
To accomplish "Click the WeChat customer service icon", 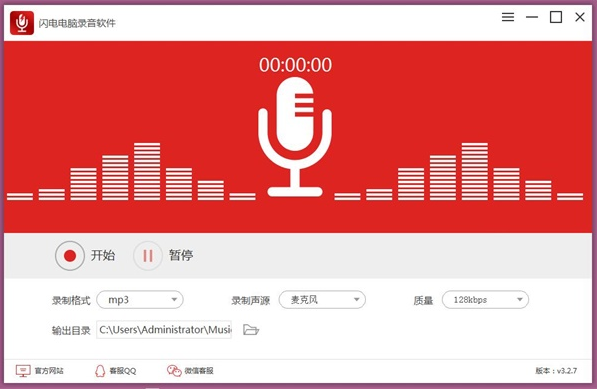I will [174, 371].
